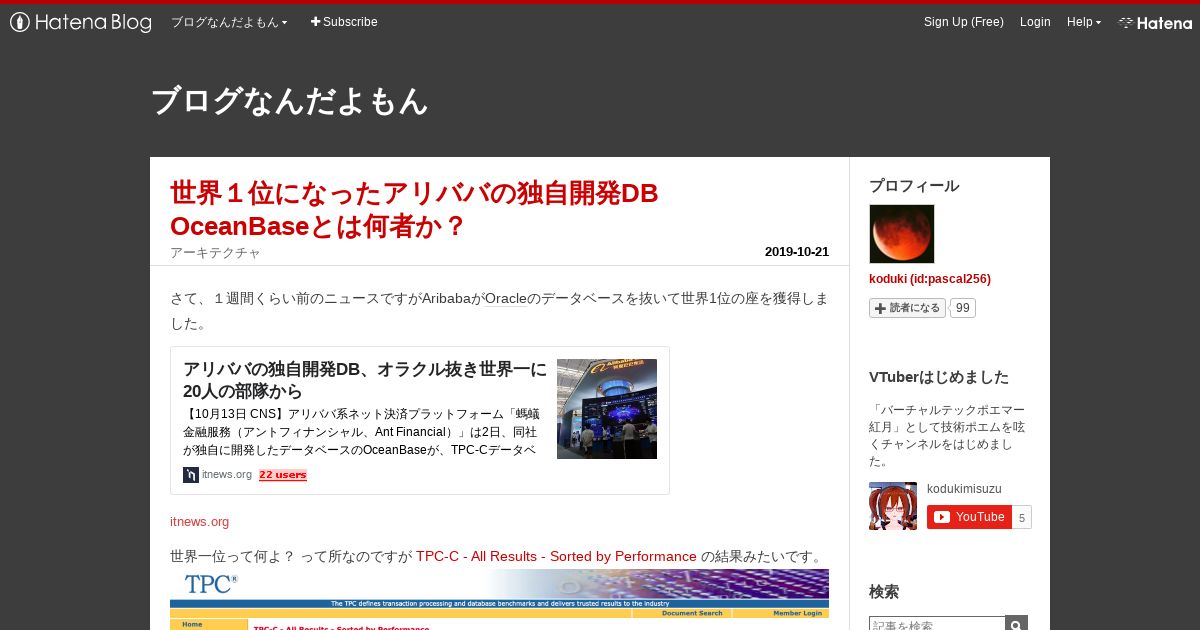View the embedded news card thumbnail photo
Viewport: 1200px width, 630px height.
coord(607,409)
